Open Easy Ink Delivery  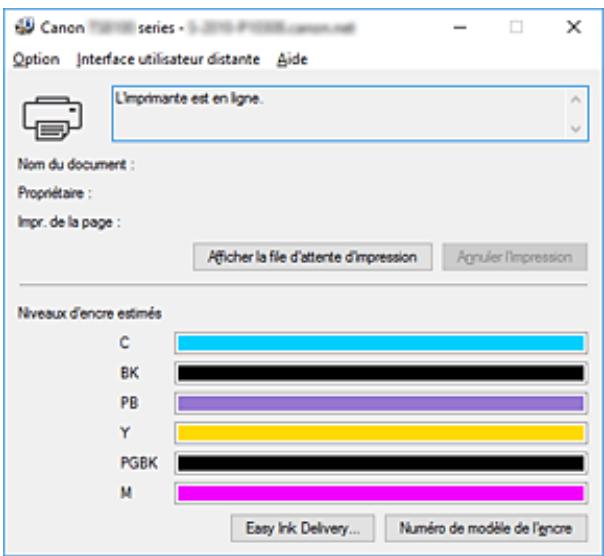(302, 528)
